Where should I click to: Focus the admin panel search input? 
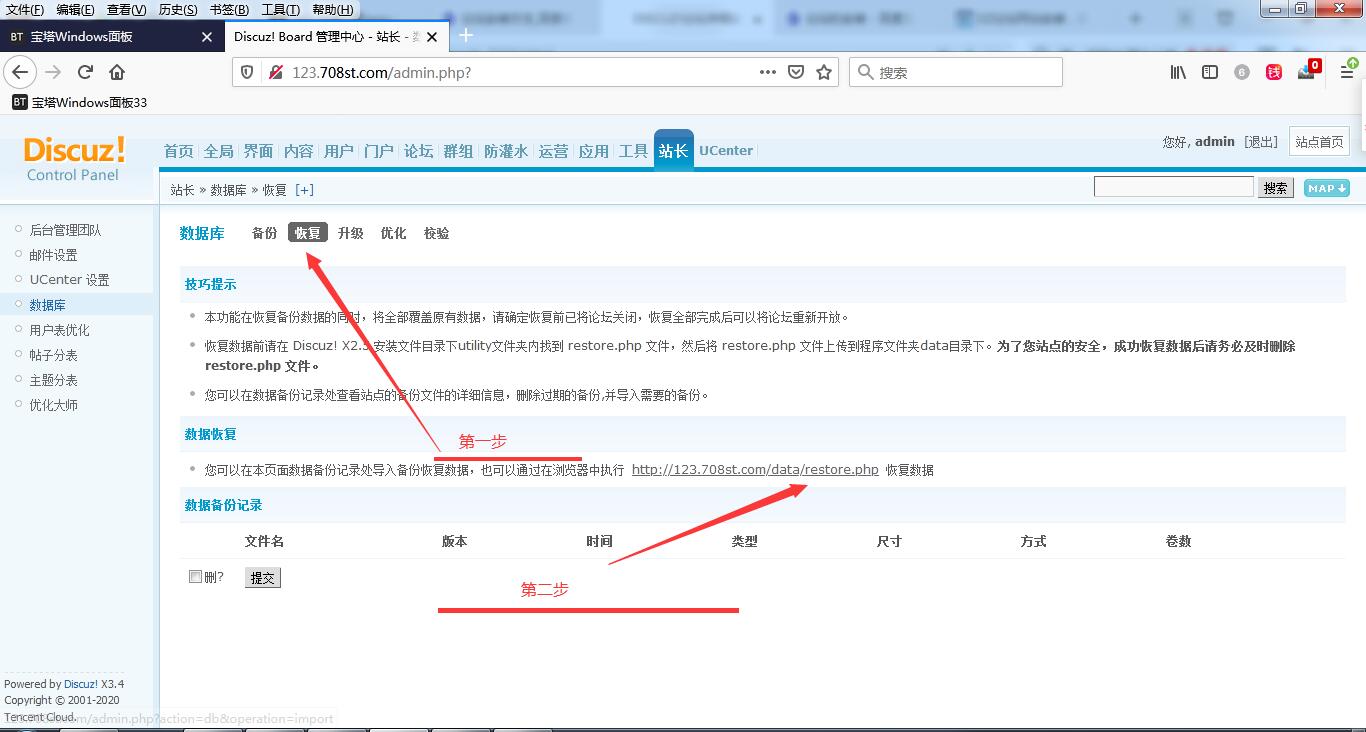[1174, 187]
